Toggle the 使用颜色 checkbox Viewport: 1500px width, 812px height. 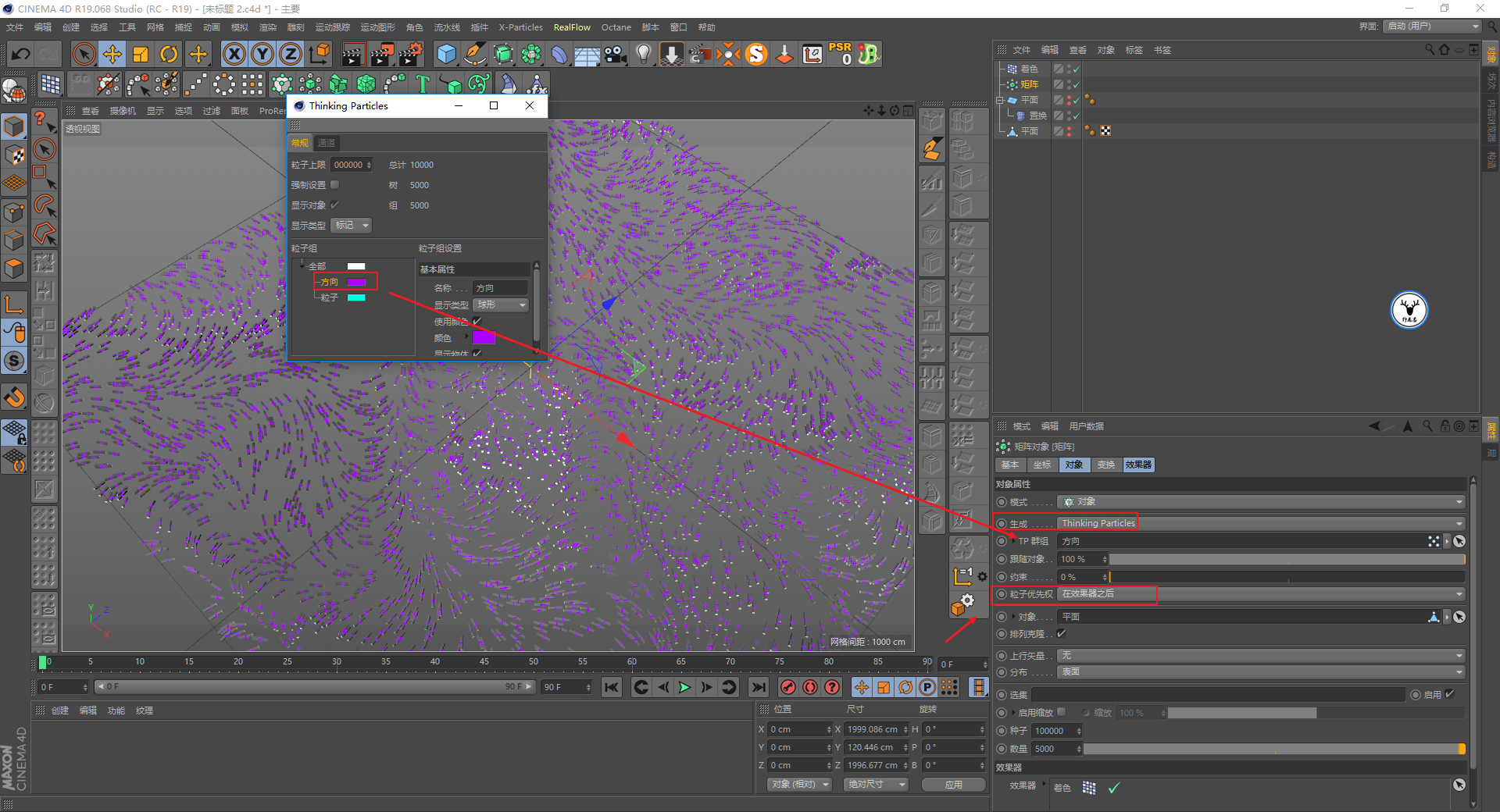[x=477, y=321]
